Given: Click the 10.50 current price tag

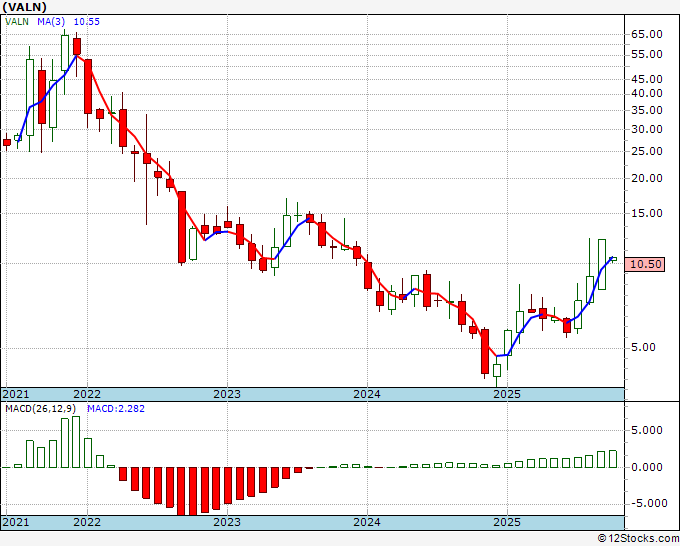Looking at the screenshot, I should point(645,264).
